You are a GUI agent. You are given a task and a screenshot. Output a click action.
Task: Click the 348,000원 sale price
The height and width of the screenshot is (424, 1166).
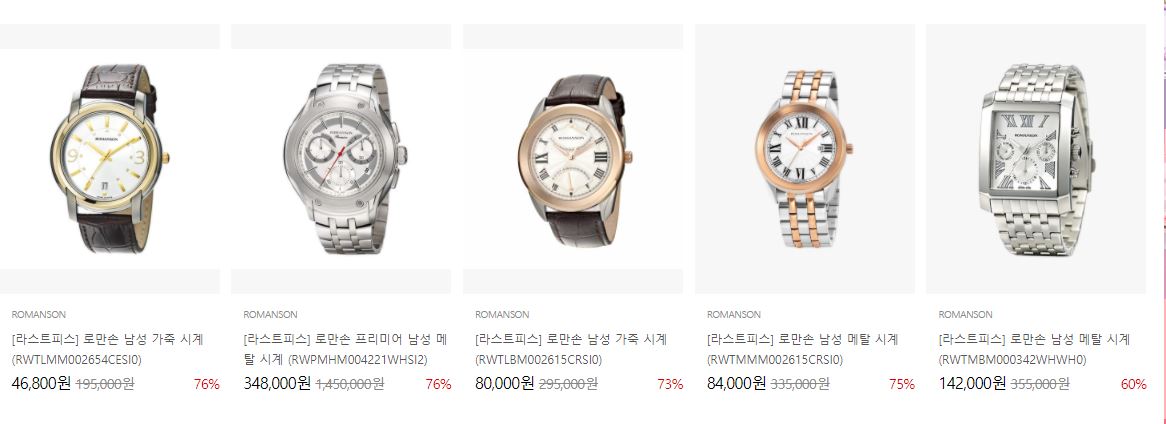(277, 384)
